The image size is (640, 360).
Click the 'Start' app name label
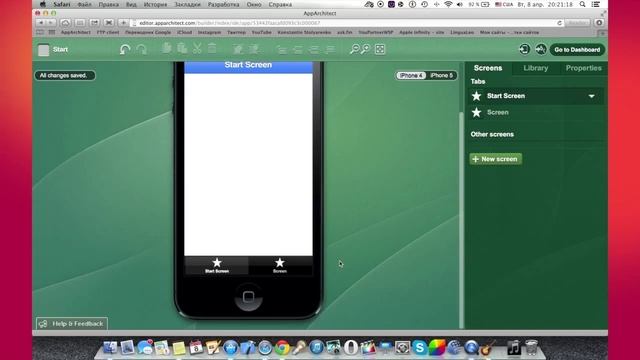point(60,49)
